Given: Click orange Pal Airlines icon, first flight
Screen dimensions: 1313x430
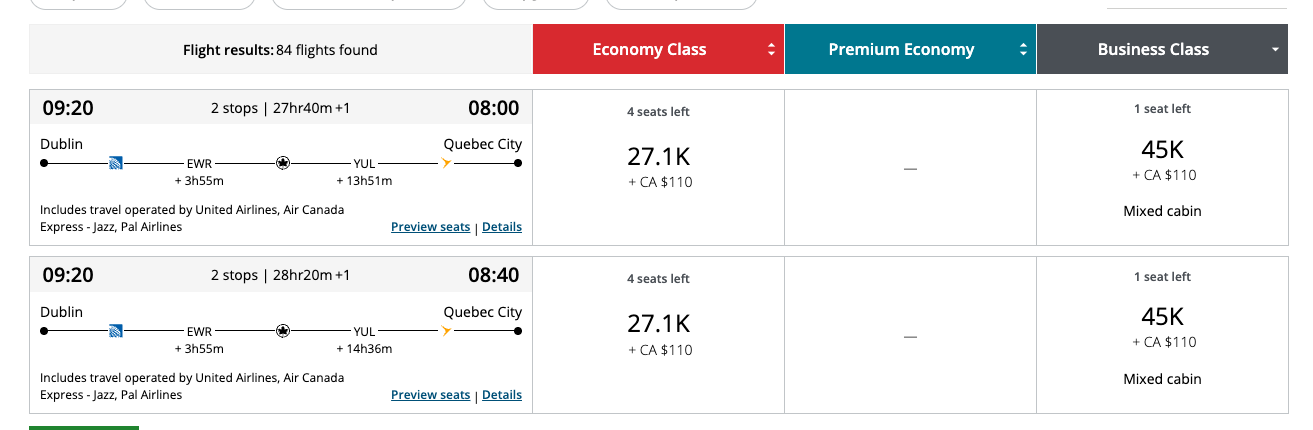Looking at the screenshot, I should coord(447,162).
